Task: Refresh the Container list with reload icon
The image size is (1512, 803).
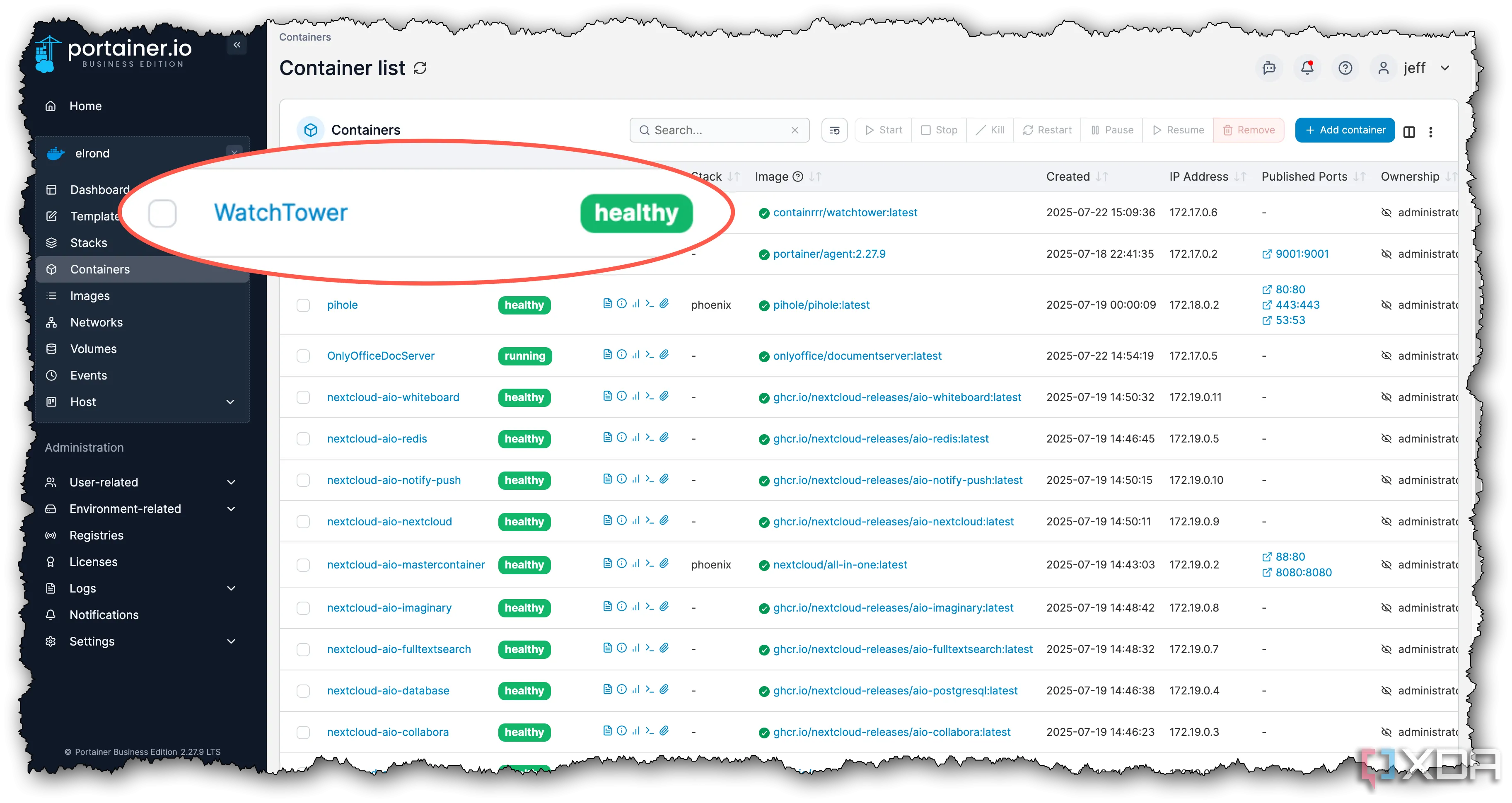Action: [x=420, y=68]
